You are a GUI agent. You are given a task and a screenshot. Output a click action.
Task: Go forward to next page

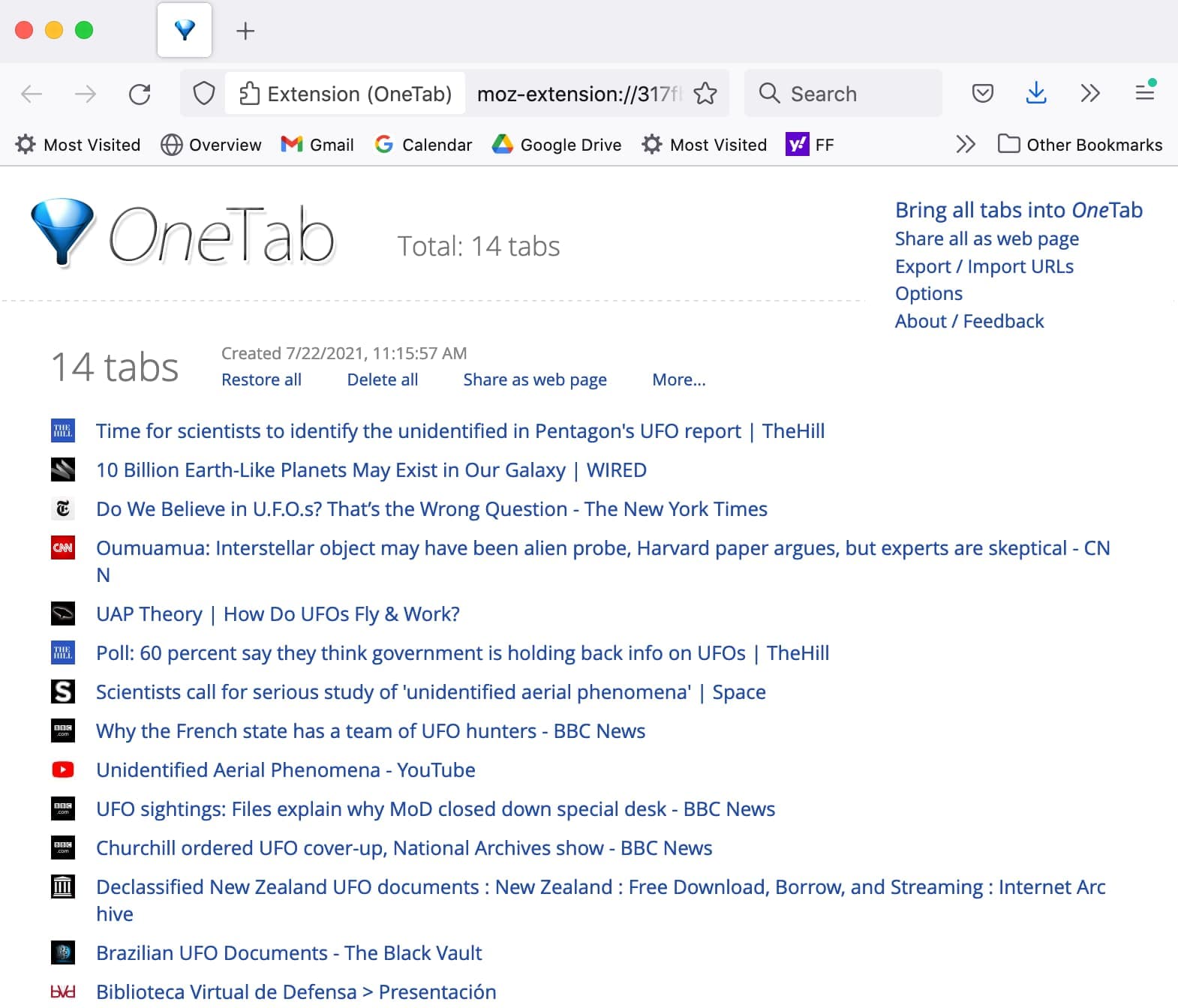tap(86, 94)
